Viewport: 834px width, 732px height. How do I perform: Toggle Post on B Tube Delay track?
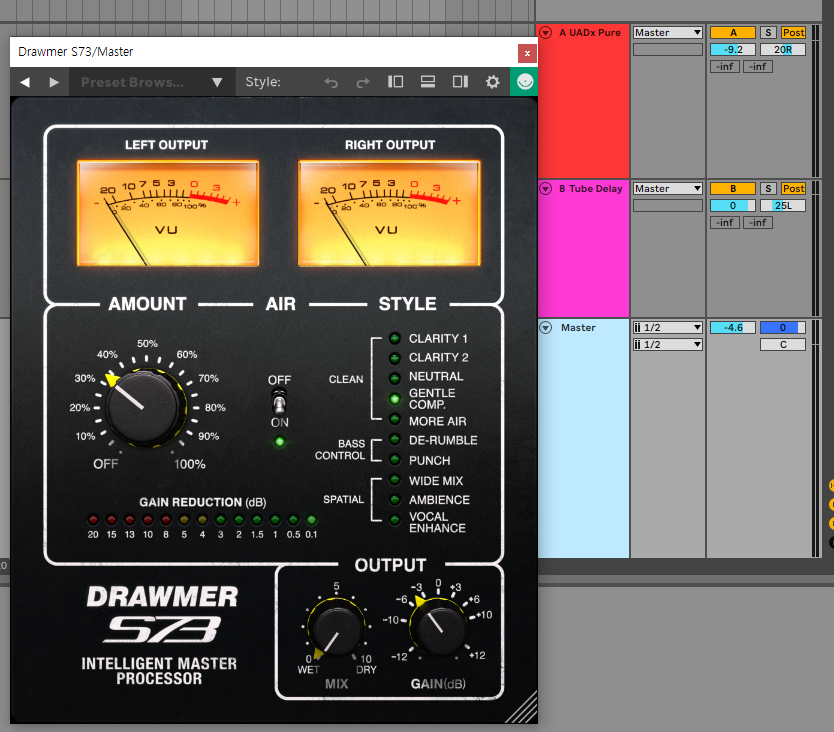(793, 188)
